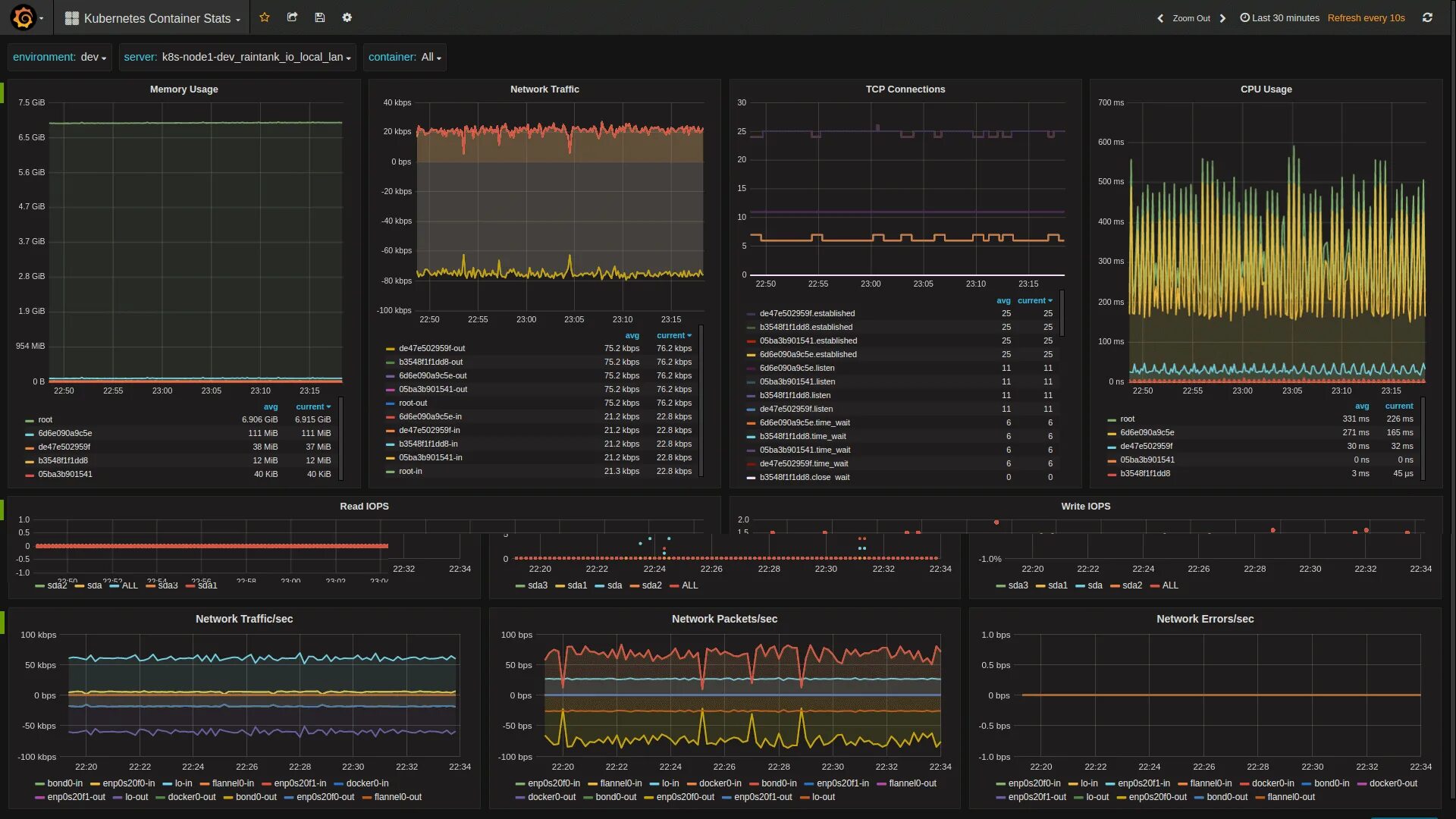Open the share dashboard icon
The width and height of the screenshot is (1456, 819).
point(292,17)
